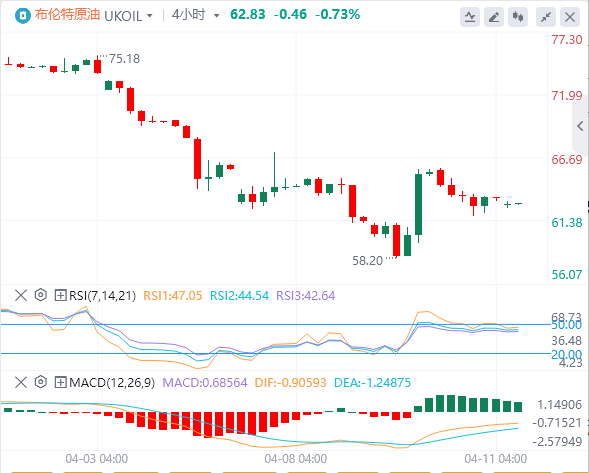This screenshot has height=473, width=589.
Task: Expand the MACD panel plus icon
Action: (x=60, y=382)
